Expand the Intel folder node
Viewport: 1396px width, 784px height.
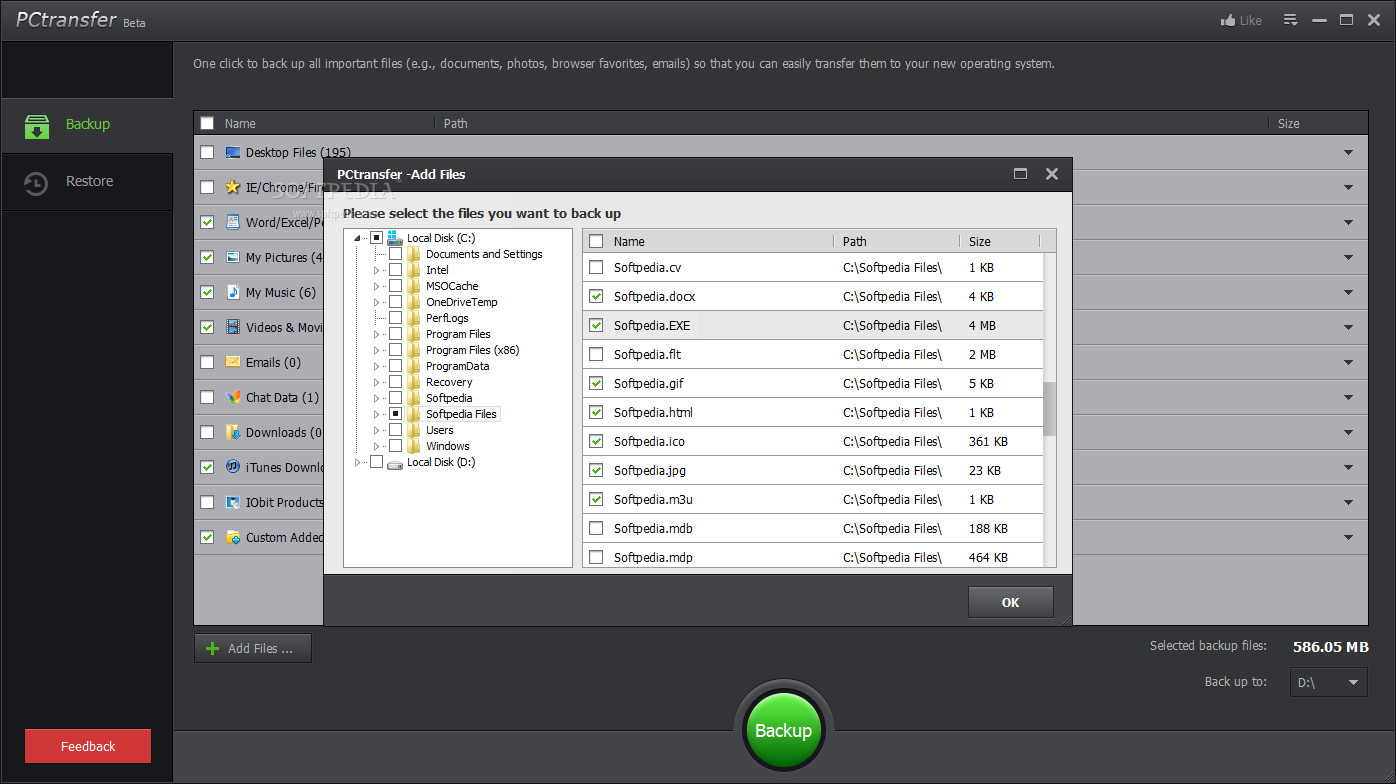coord(377,270)
